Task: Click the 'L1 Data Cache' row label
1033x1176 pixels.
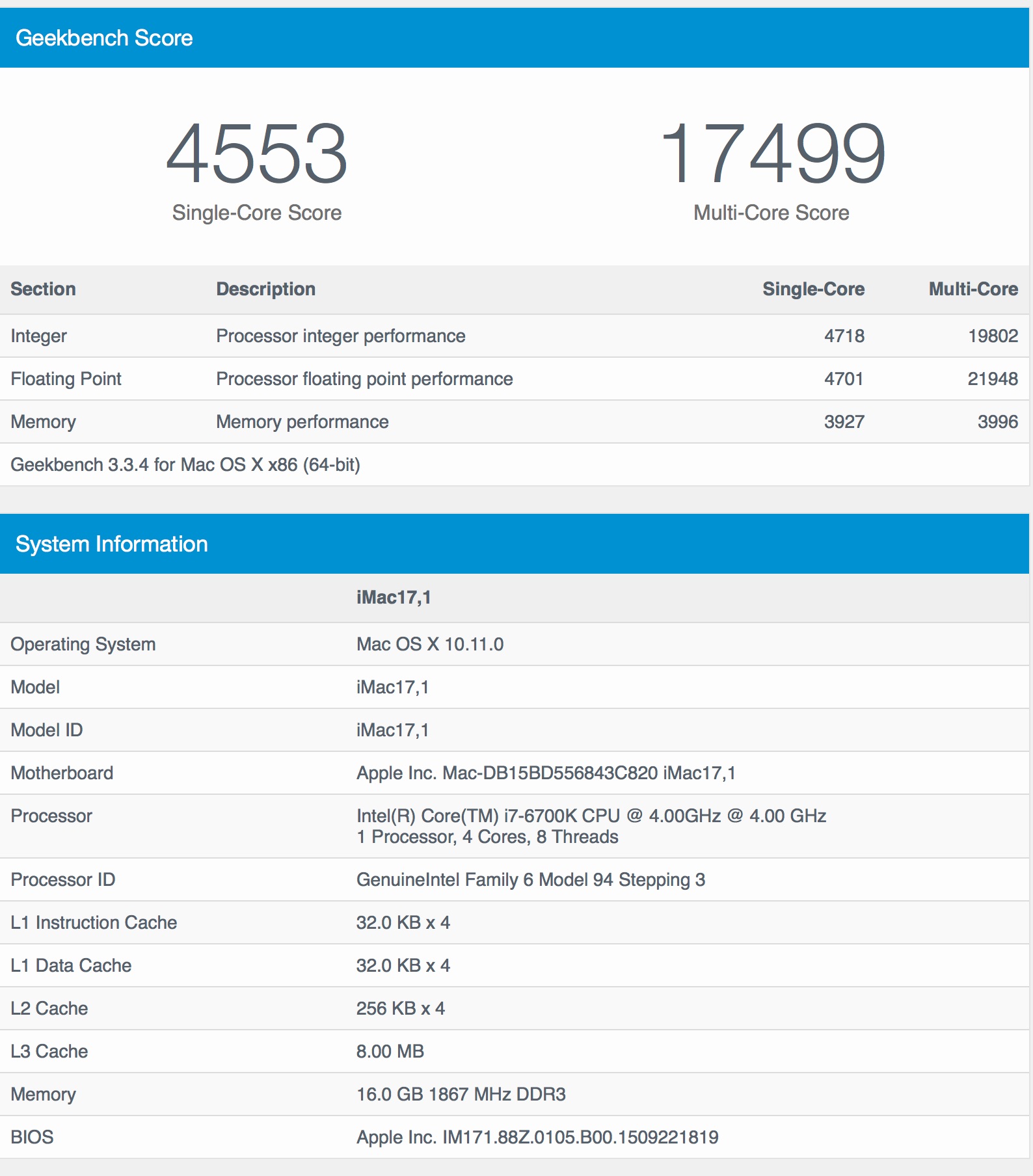Action: (x=72, y=965)
